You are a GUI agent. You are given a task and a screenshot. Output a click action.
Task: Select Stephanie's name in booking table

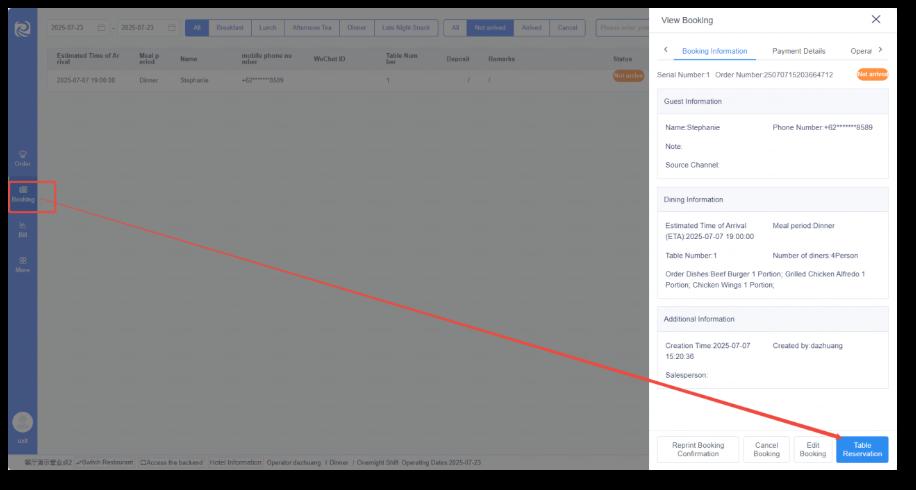tap(194, 80)
